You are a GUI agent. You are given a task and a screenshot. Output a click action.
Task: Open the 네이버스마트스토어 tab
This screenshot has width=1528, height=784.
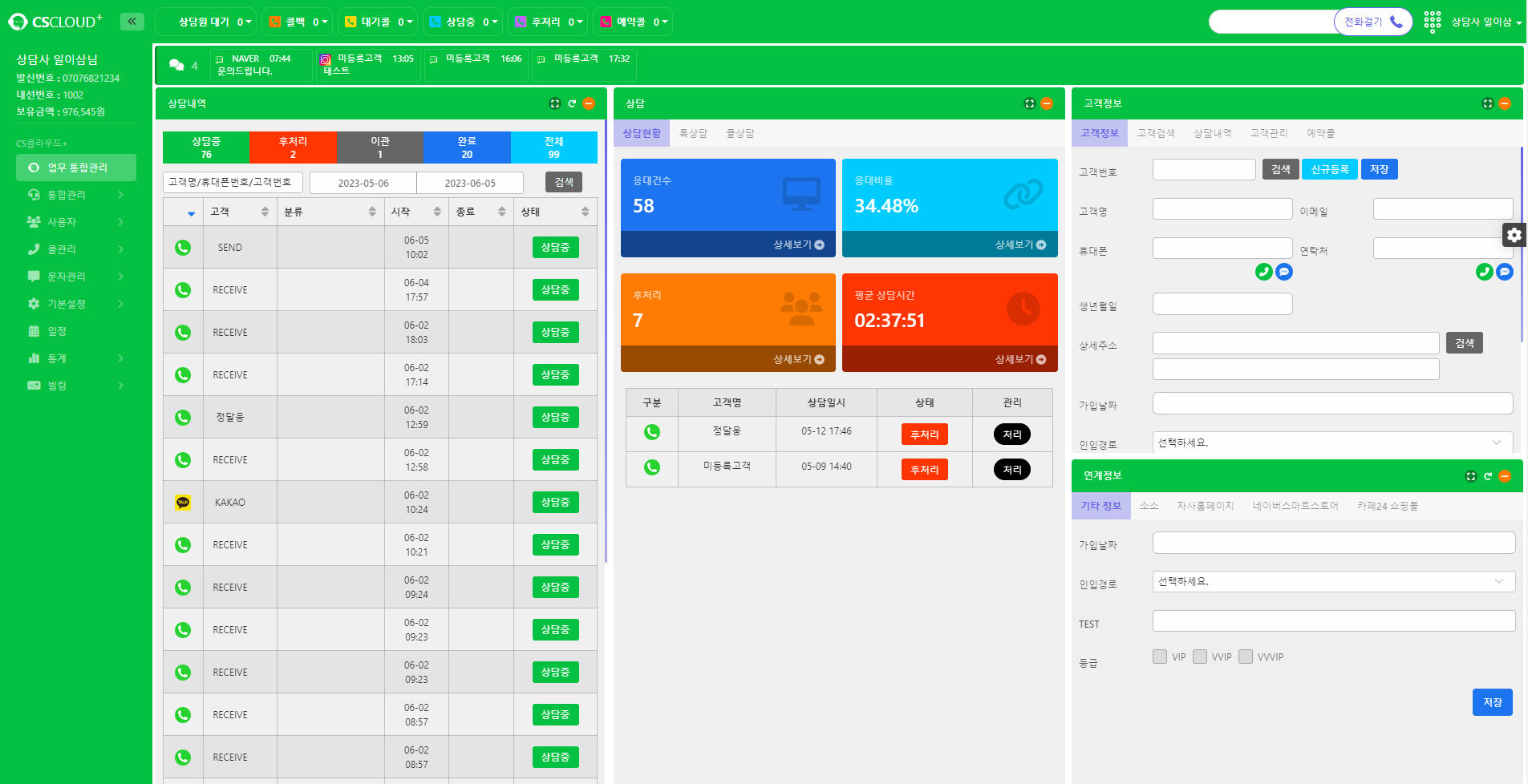[1295, 506]
